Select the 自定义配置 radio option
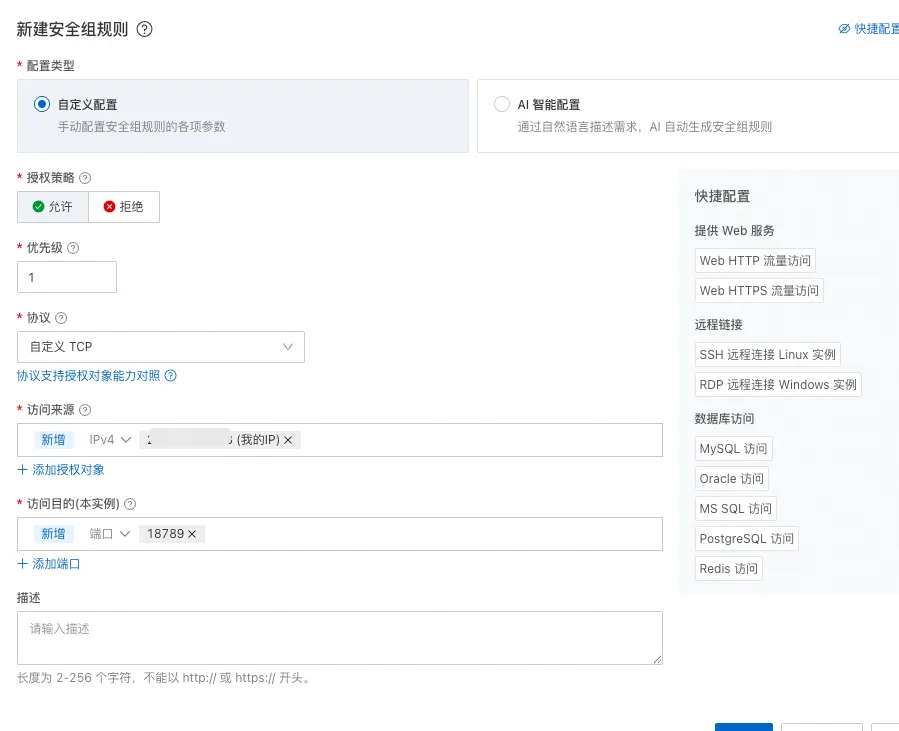The image size is (899, 731). (42, 104)
